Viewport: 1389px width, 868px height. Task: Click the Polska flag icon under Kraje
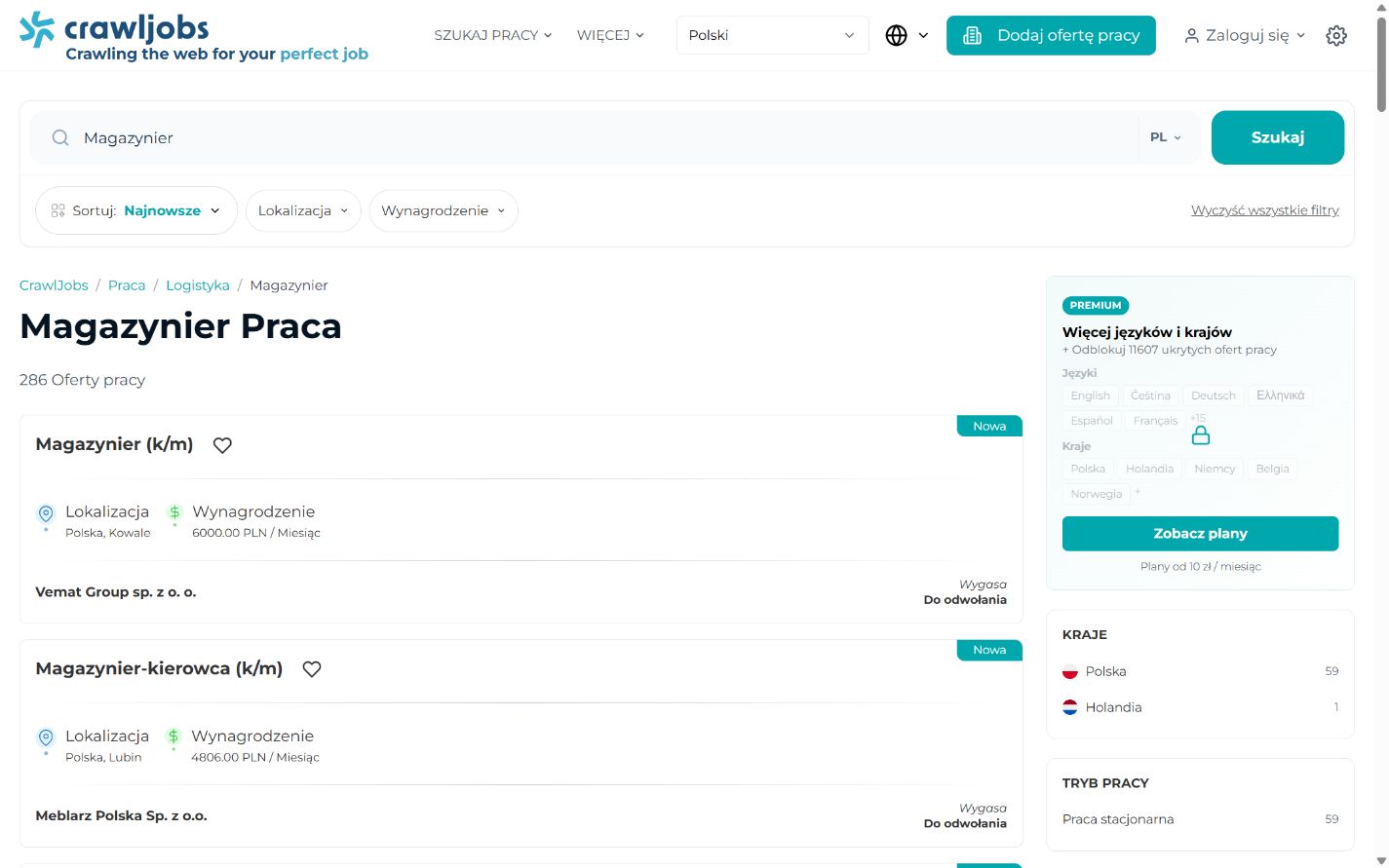coord(1069,671)
